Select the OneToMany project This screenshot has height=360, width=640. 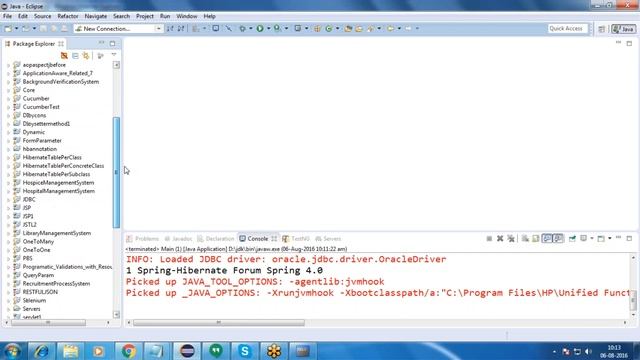[38, 241]
